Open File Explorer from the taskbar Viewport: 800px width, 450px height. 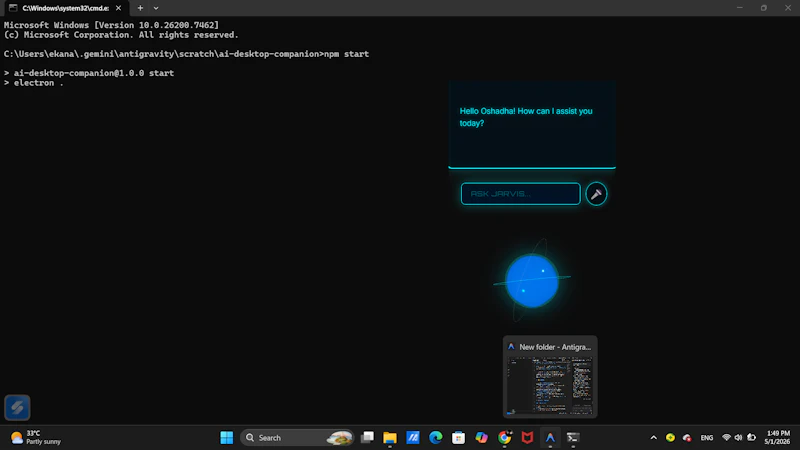[x=390, y=437]
